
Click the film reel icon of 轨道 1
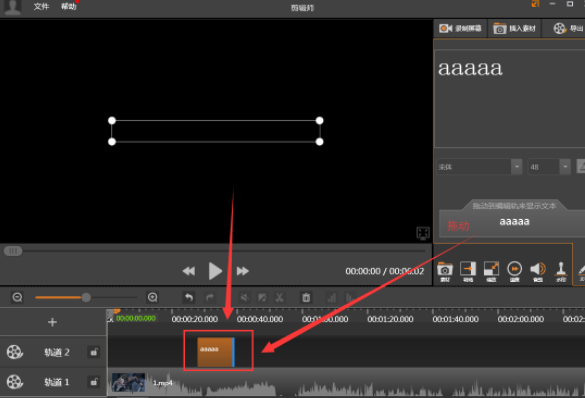15,382
